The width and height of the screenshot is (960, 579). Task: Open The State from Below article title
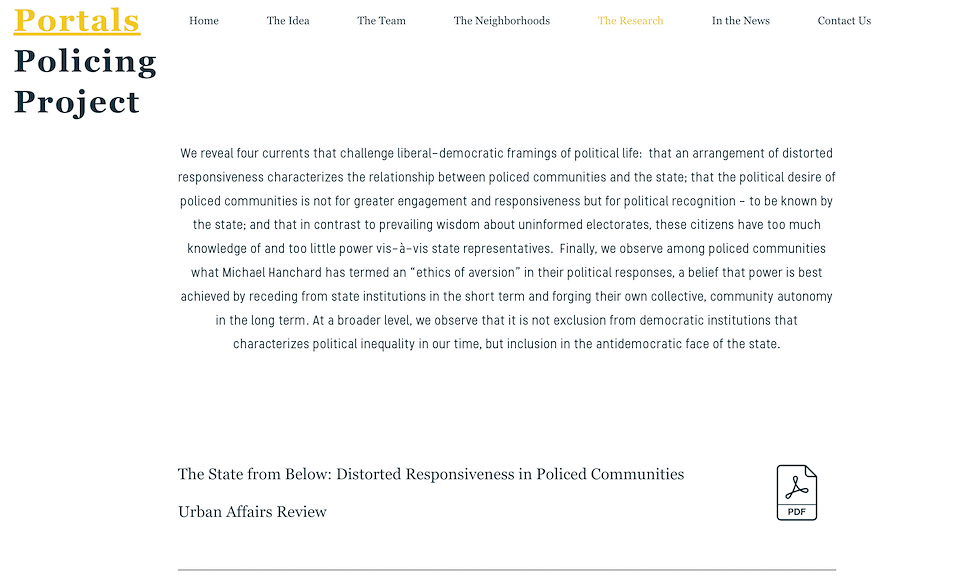(x=431, y=474)
